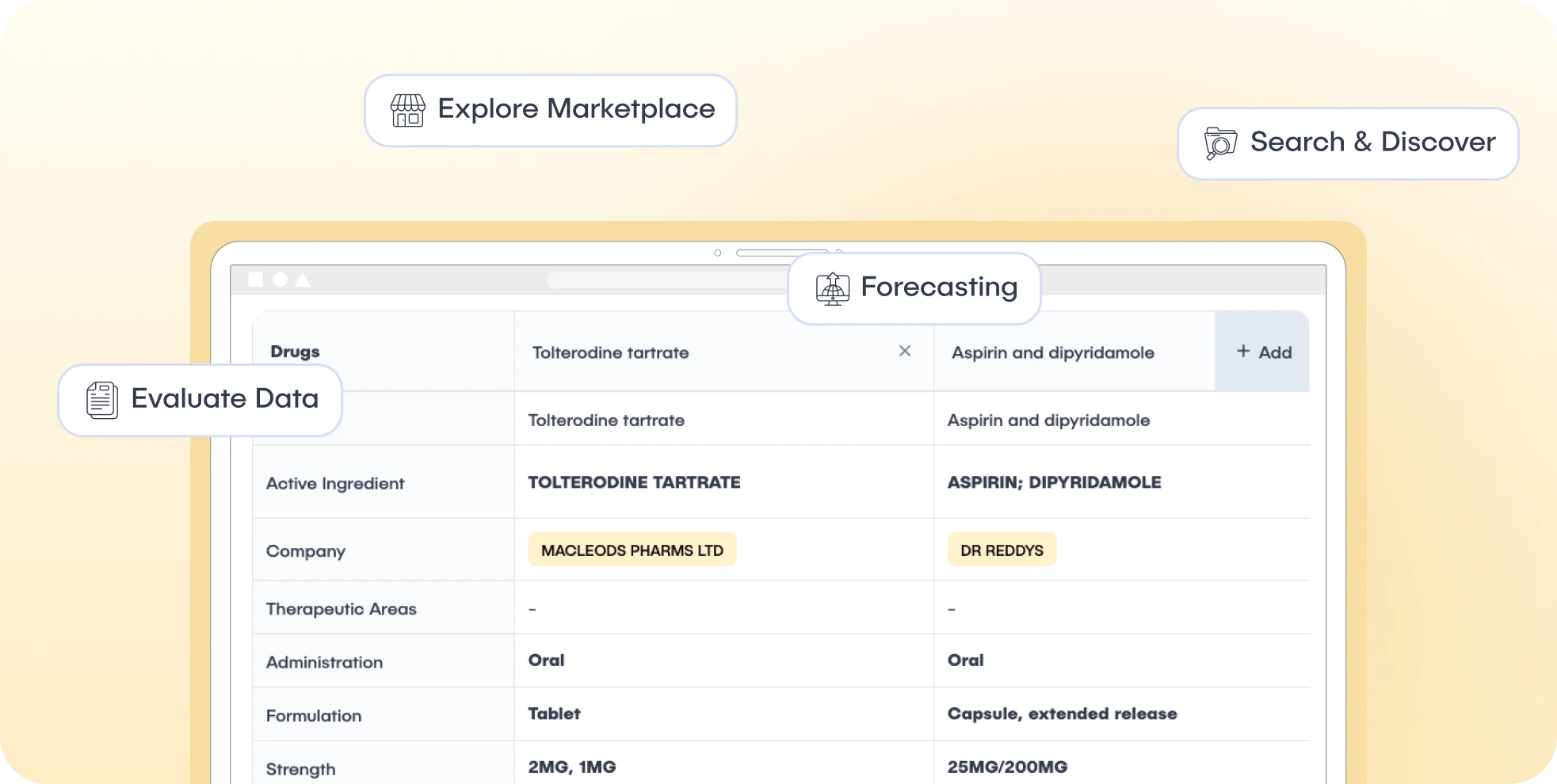Click the Capsule, extended release value

(x=1062, y=714)
